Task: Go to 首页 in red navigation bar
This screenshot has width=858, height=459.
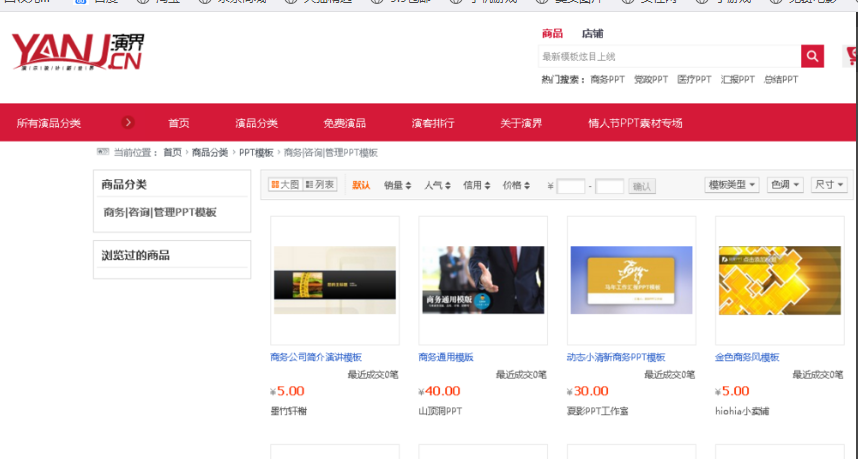Action: tap(179, 123)
